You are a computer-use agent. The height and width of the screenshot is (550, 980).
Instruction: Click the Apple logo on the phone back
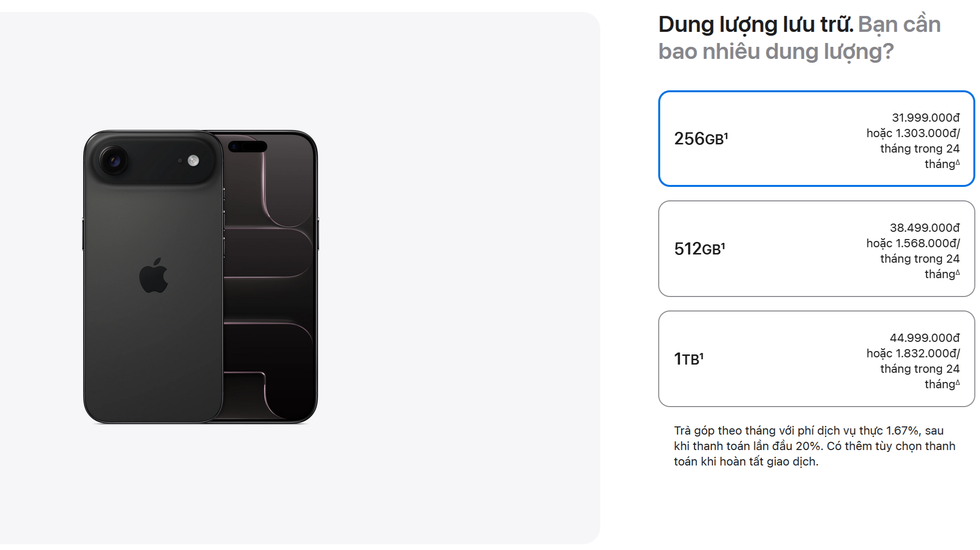click(153, 276)
